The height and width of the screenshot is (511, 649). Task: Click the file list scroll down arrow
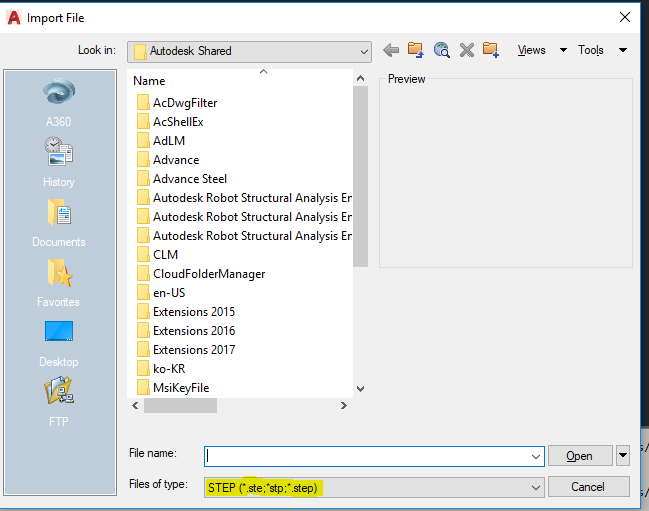pos(361,389)
